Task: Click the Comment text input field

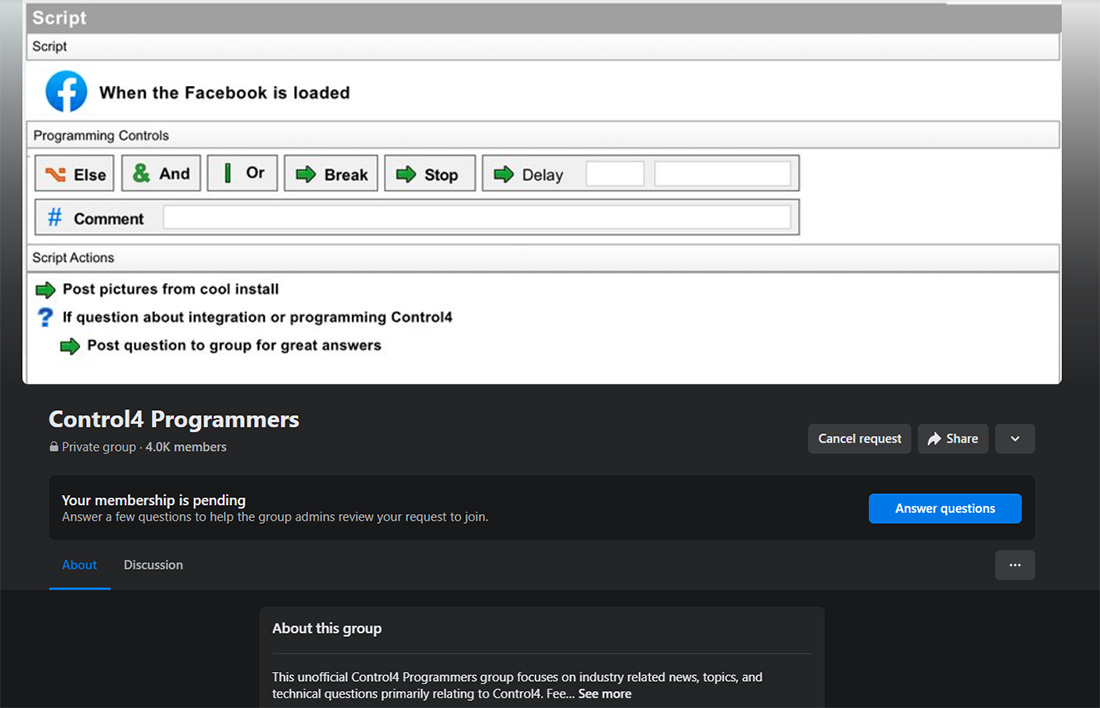Action: [x=477, y=217]
